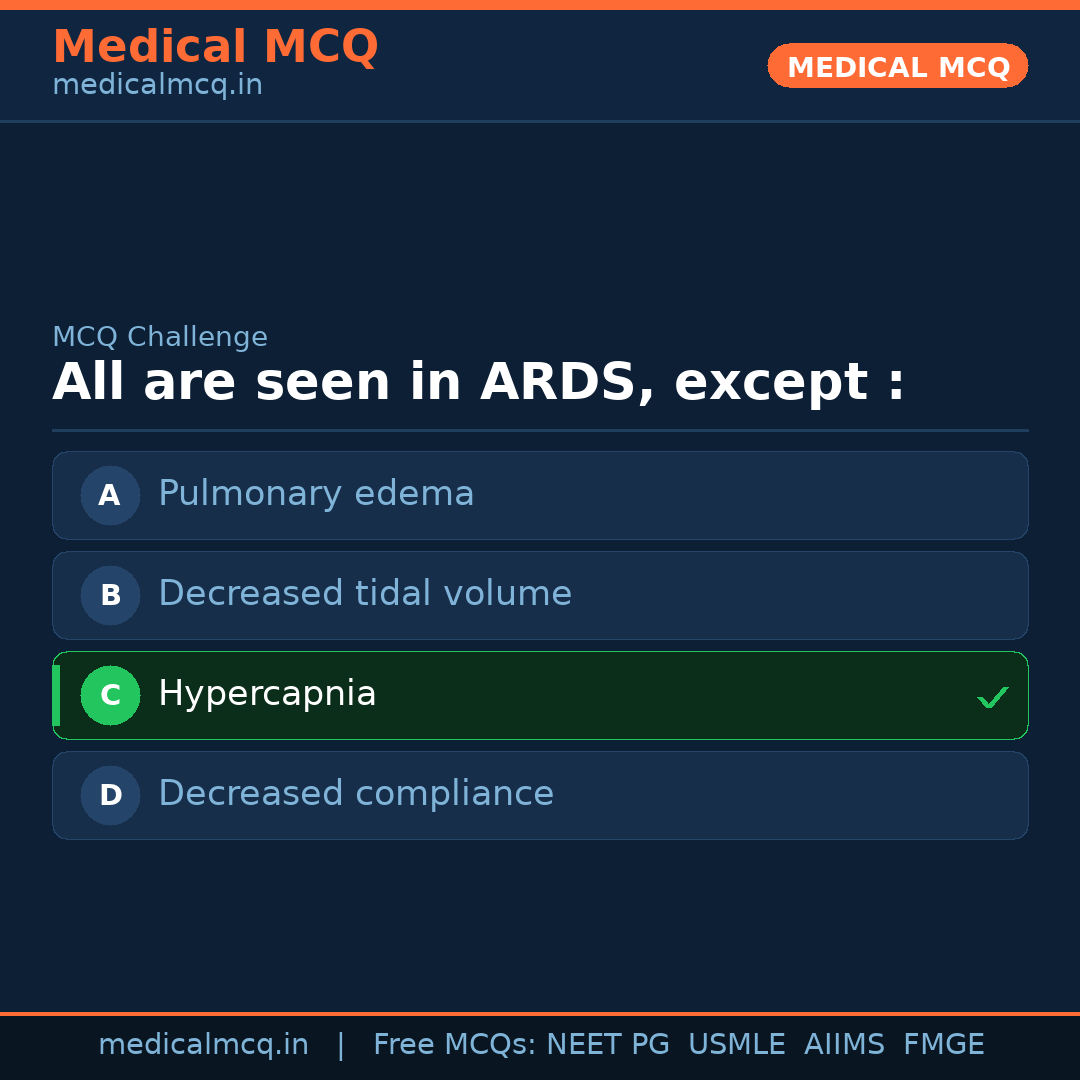Select the Pulmonary edema answer text
This screenshot has height=1080, width=1080.
(316, 494)
